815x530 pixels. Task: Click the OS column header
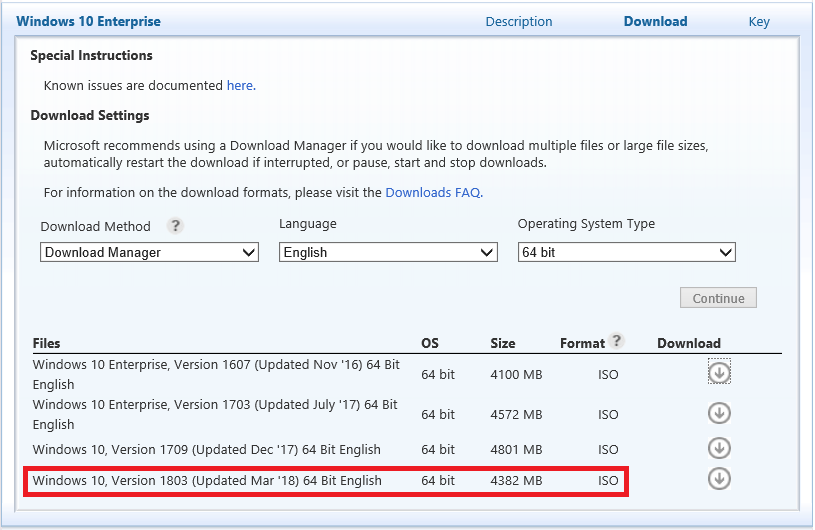click(x=430, y=343)
